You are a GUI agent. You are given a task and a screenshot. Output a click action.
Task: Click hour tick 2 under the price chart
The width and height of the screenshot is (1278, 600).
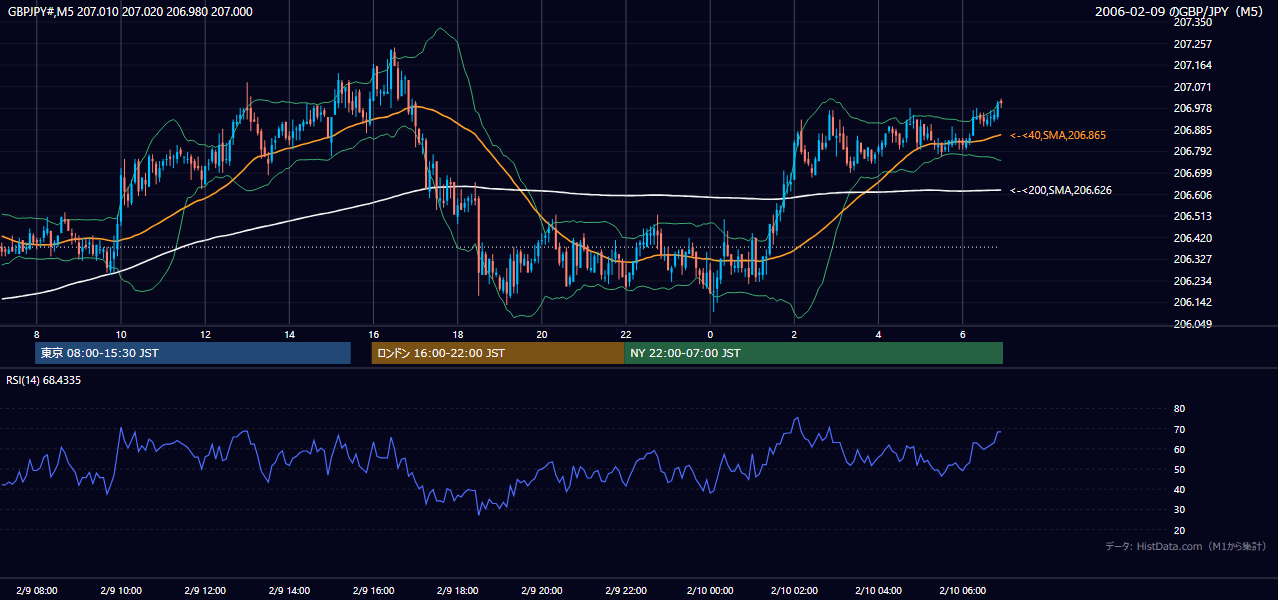(x=794, y=334)
